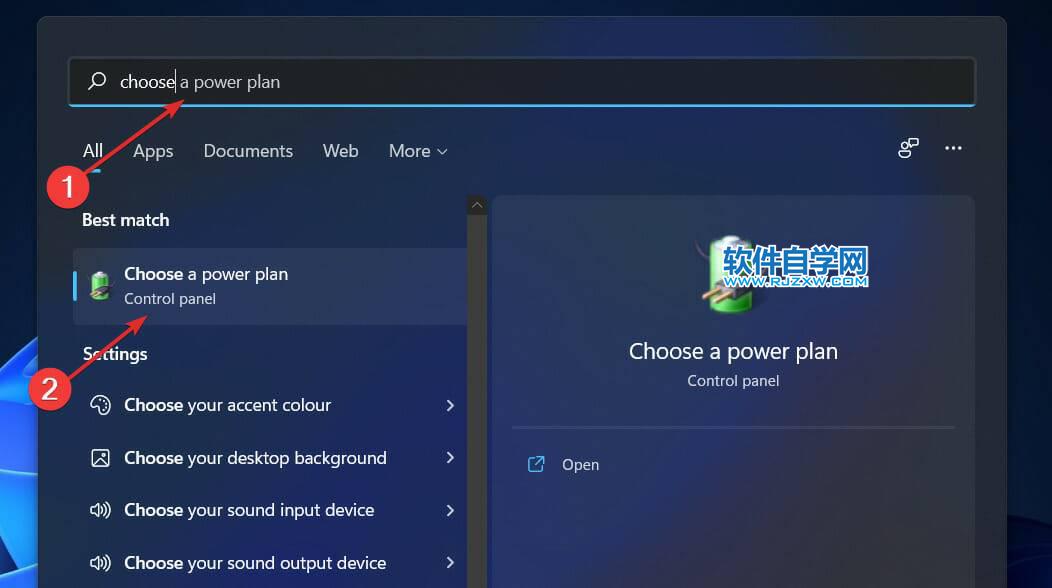Expand the chevron for accent colour
Image resolution: width=1052 pixels, height=588 pixels.
(x=450, y=405)
